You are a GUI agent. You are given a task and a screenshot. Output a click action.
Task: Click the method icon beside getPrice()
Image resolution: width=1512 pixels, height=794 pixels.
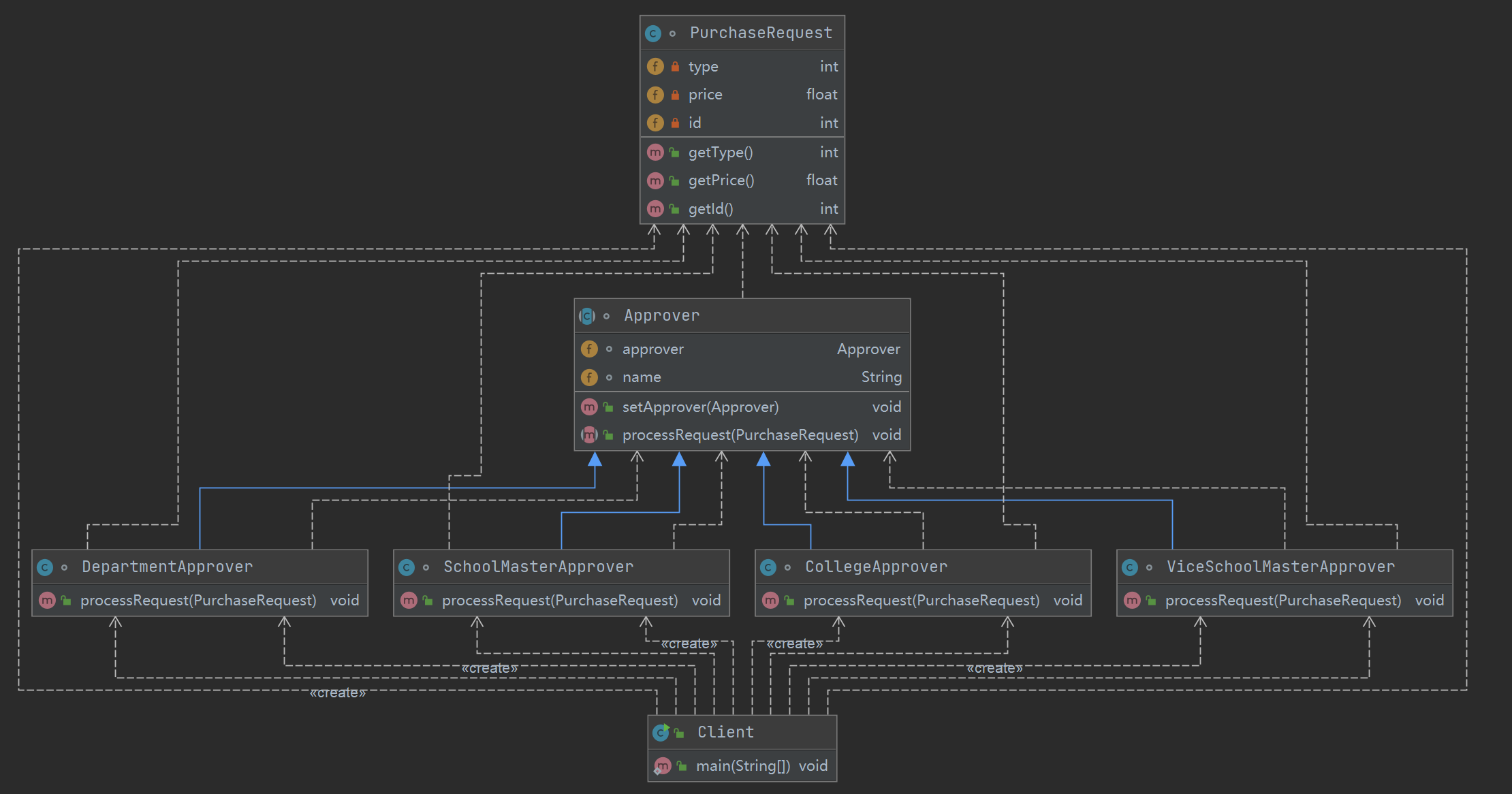655,180
